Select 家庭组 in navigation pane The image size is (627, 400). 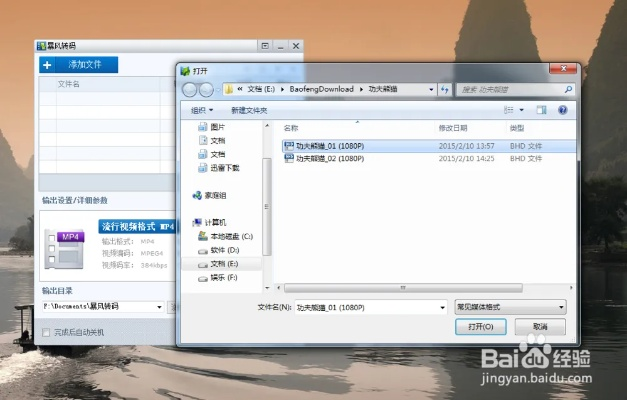coord(215,195)
